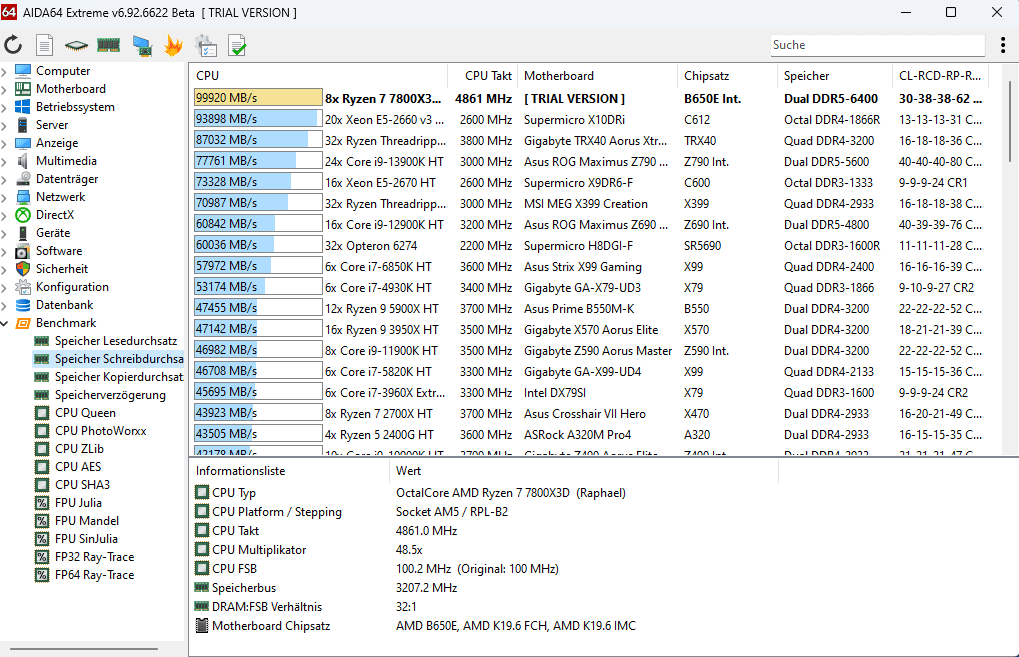The width and height of the screenshot is (1019, 657).
Task: Click the Netzwerk icon in sidebar
Action: 23,196
